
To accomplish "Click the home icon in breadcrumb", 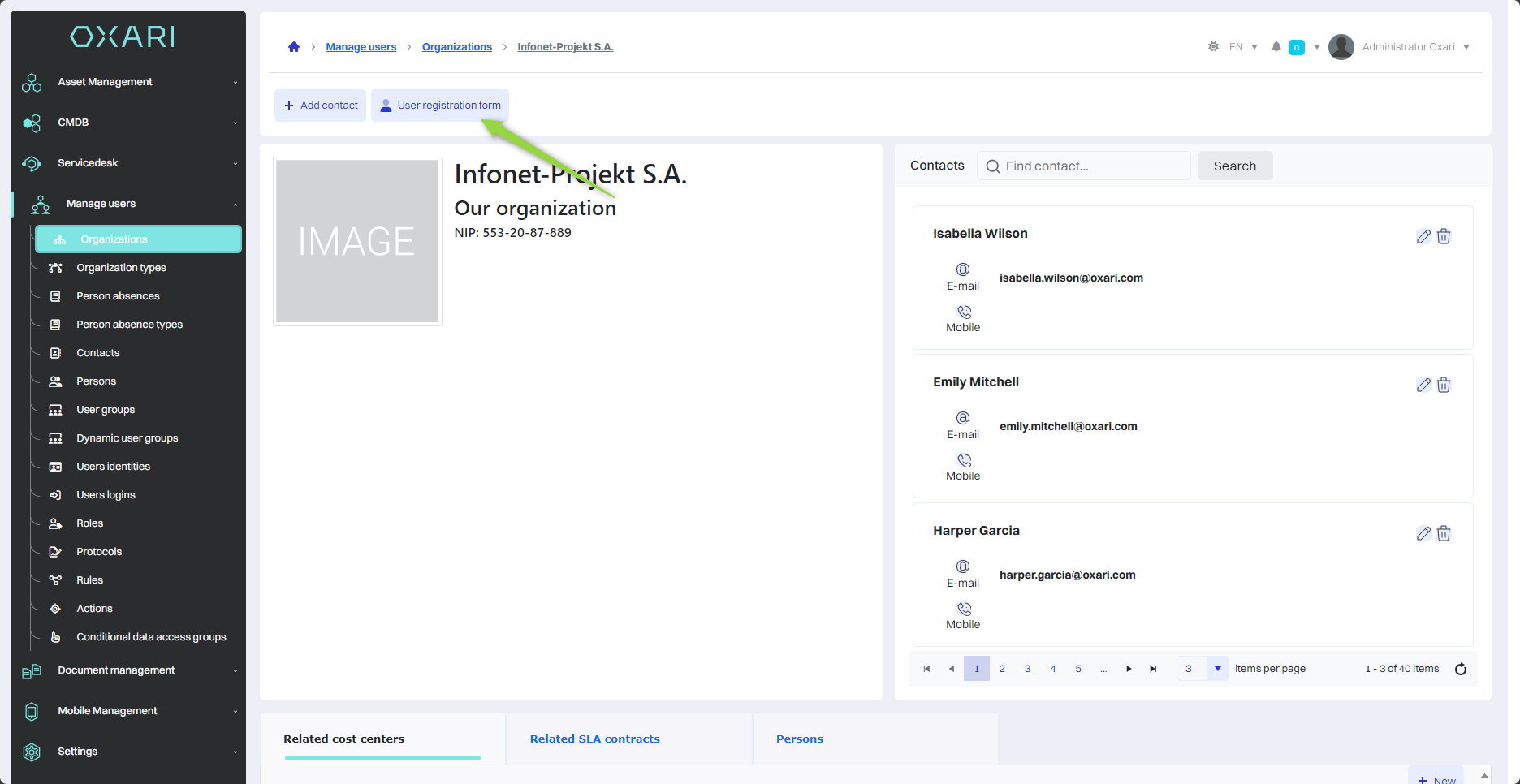I will pos(294,47).
